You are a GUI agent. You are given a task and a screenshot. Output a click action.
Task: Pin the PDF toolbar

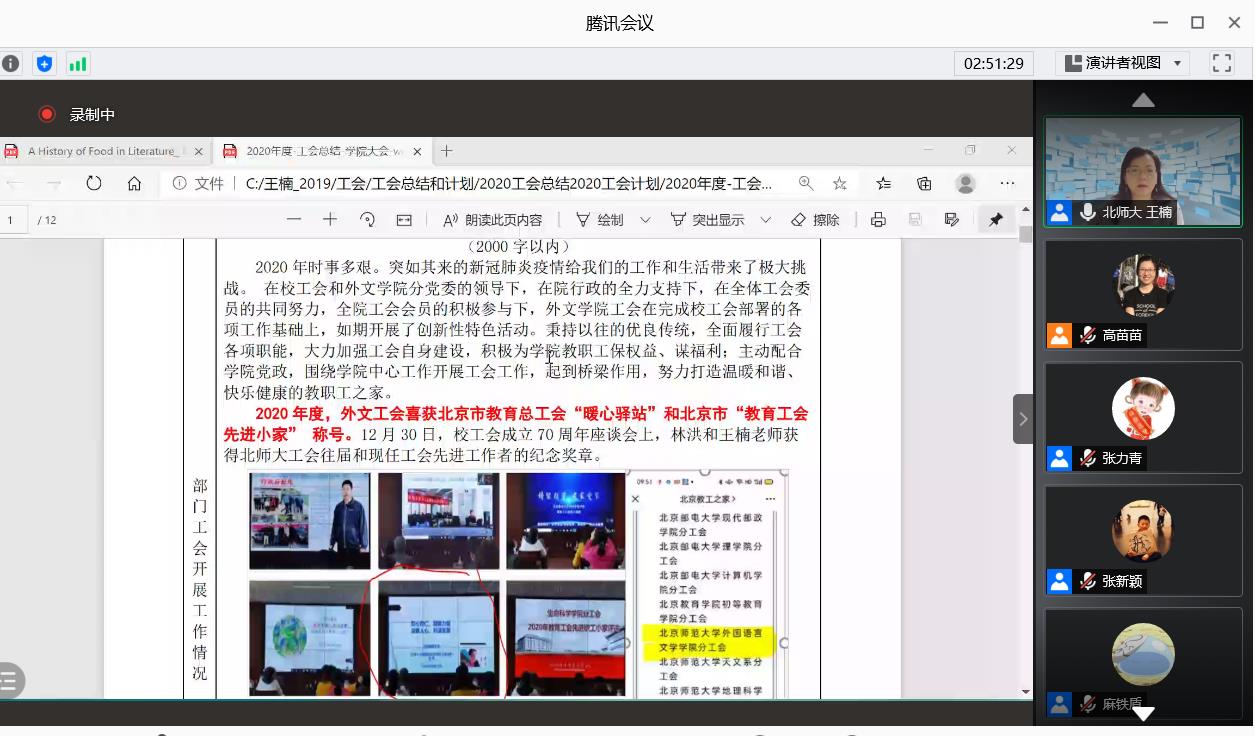[996, 220]
